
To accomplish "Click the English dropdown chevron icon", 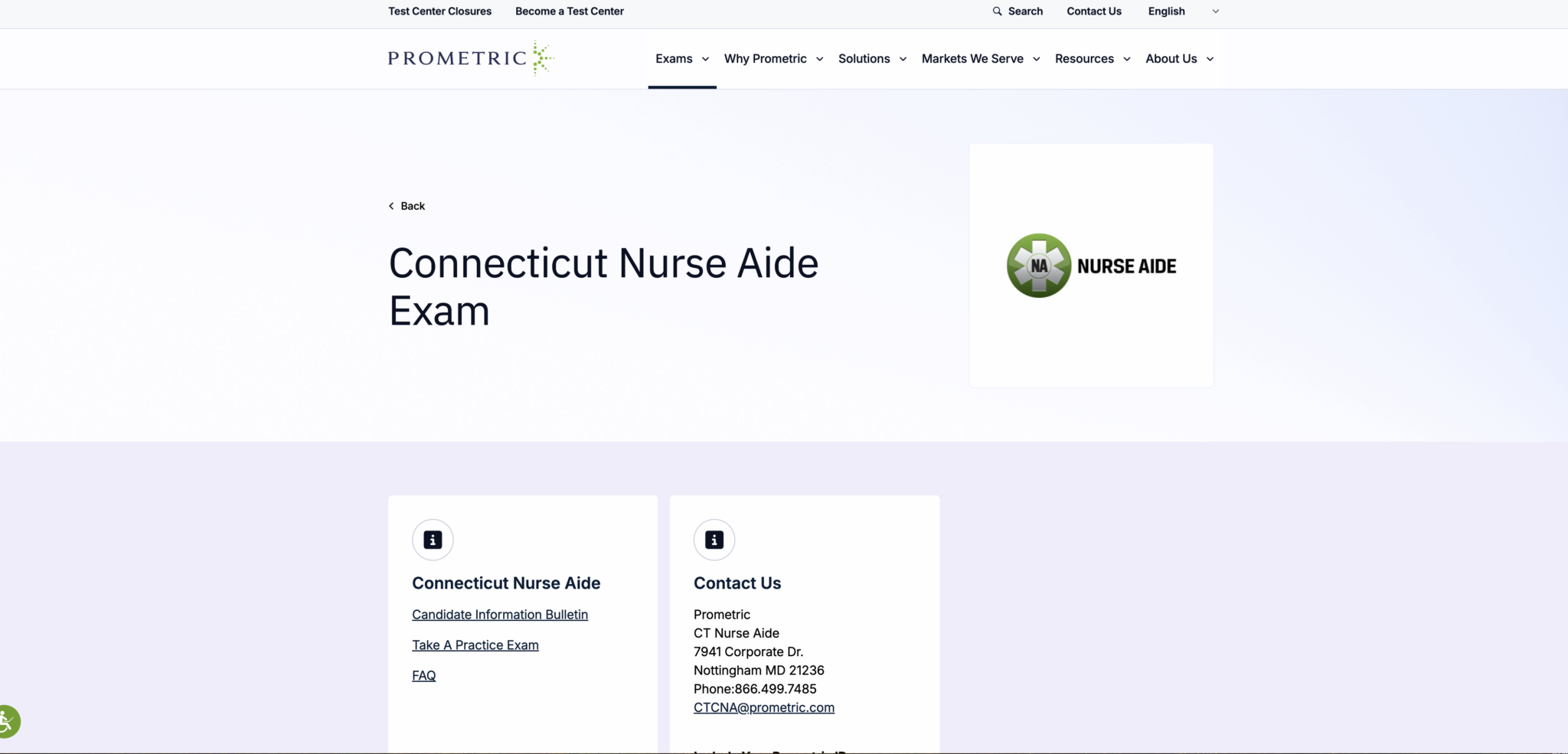I will pyautogui.click(x=1214, y=11).
